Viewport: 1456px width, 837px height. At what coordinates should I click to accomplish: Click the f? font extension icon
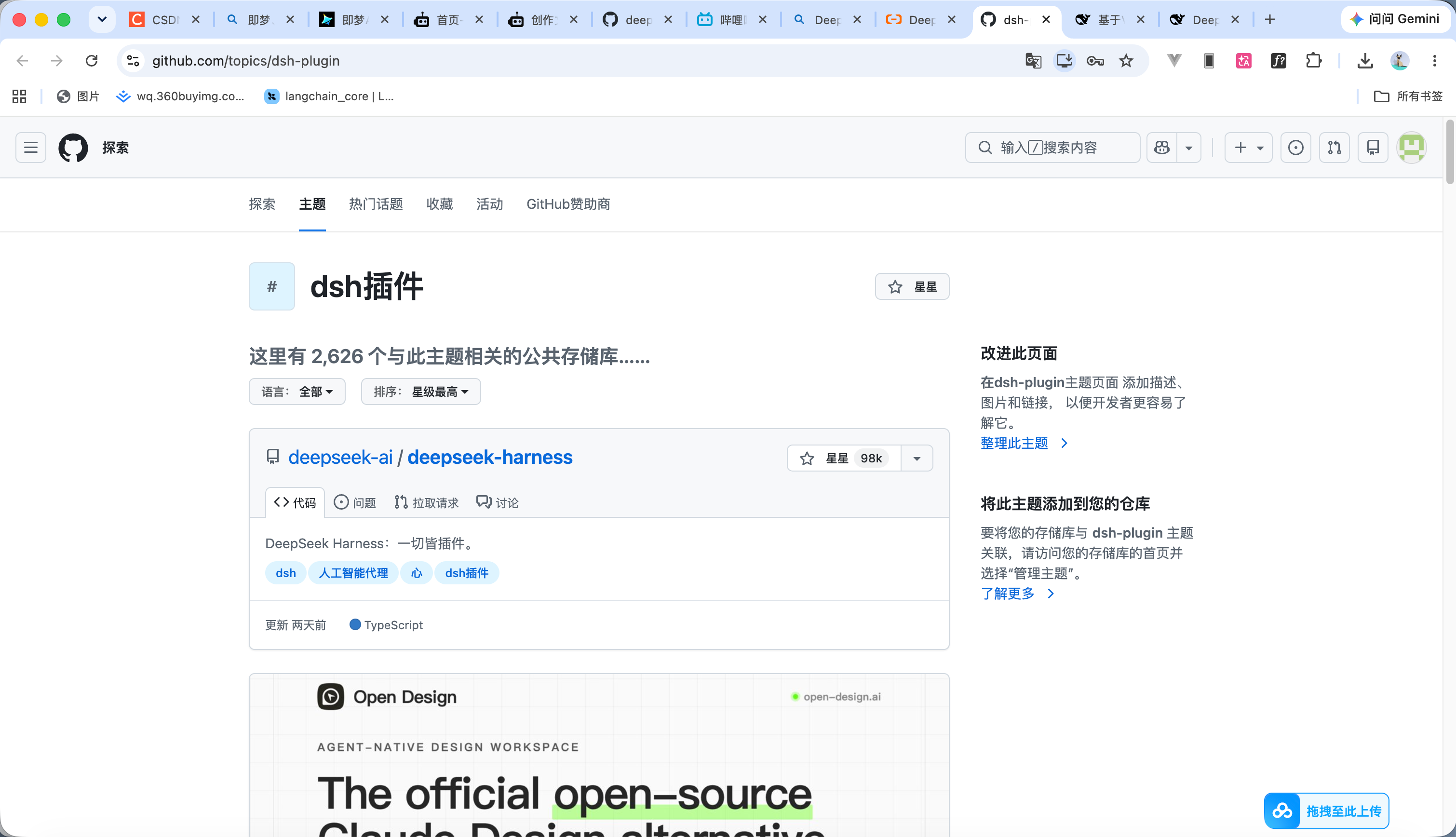1279,60
